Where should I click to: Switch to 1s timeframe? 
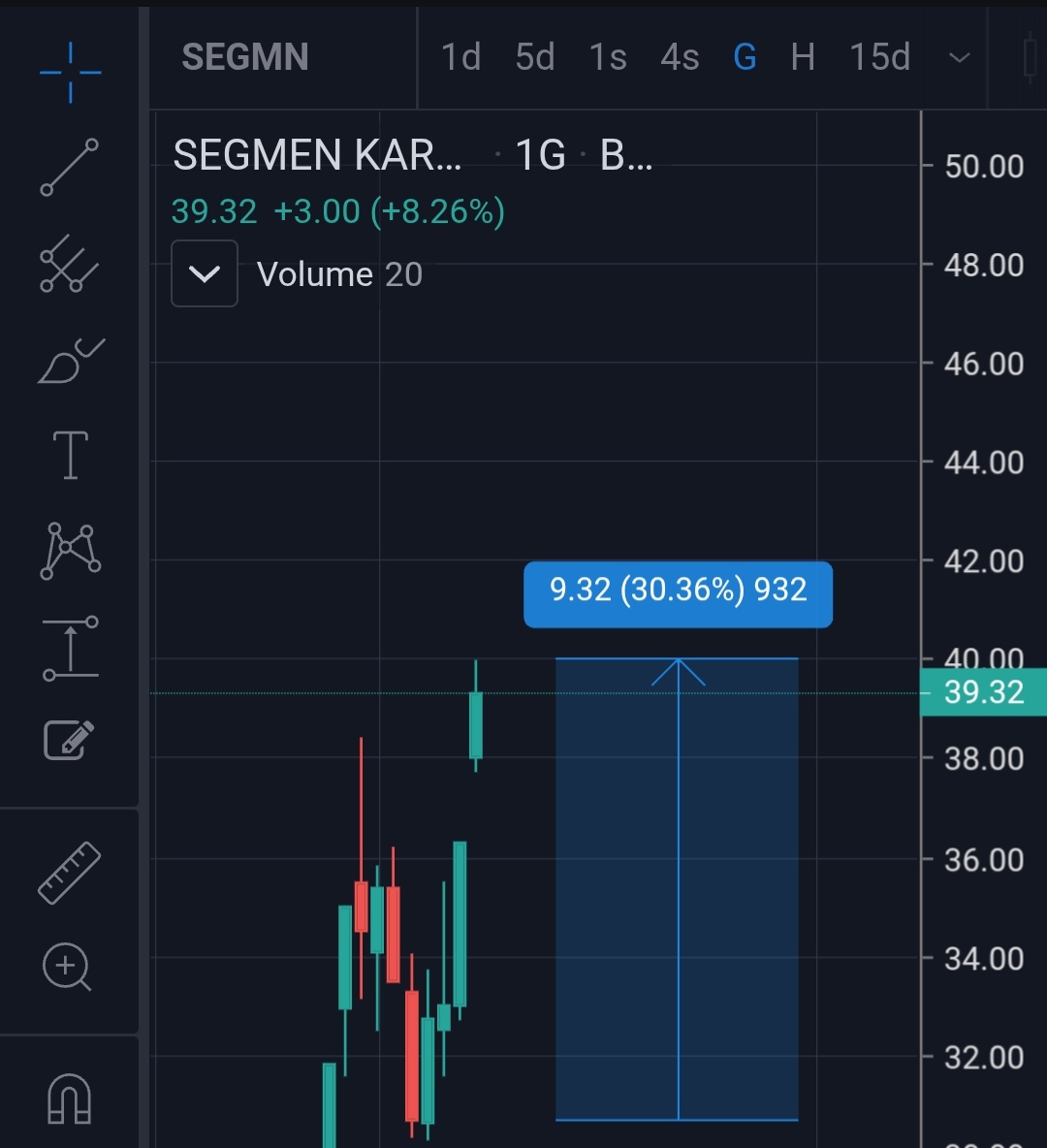point(608,57)
